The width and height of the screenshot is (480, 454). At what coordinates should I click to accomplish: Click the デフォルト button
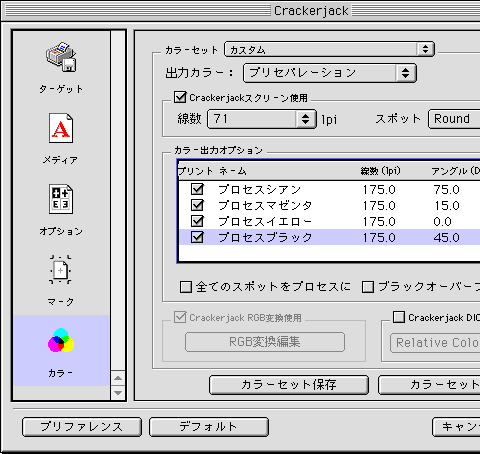pos(209,427)
